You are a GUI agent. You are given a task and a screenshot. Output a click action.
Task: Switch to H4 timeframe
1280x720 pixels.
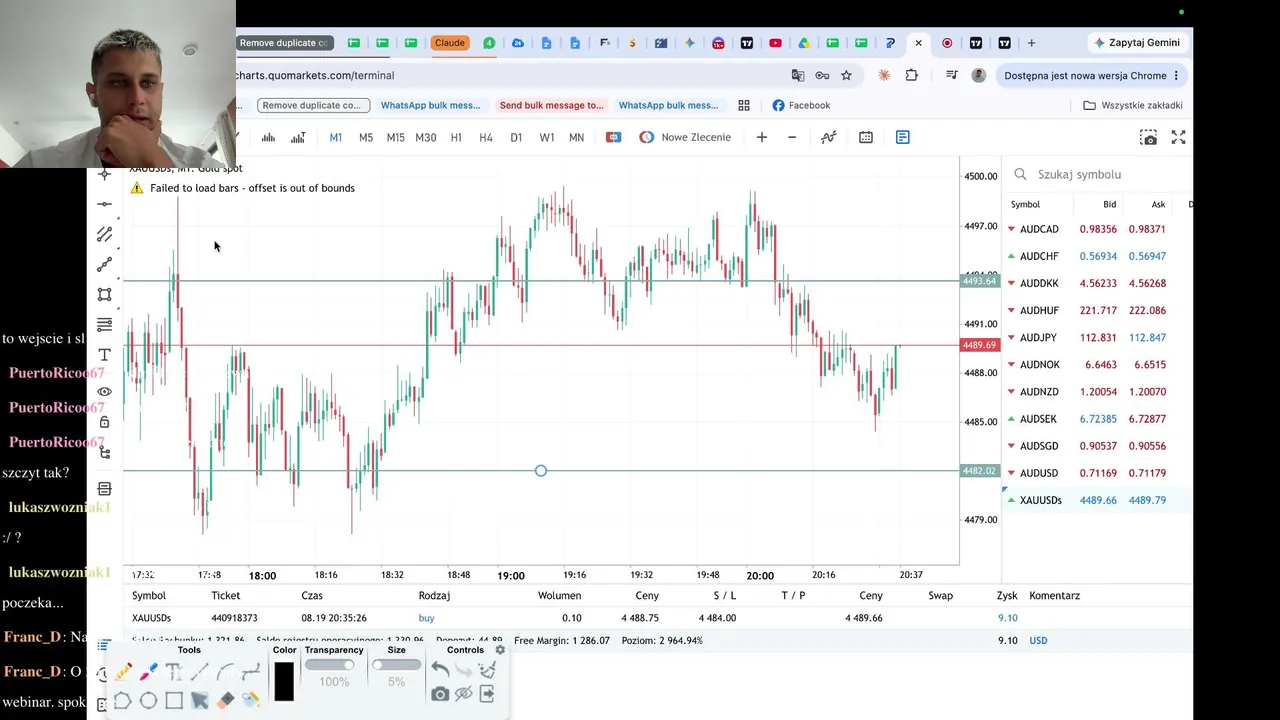486,137
